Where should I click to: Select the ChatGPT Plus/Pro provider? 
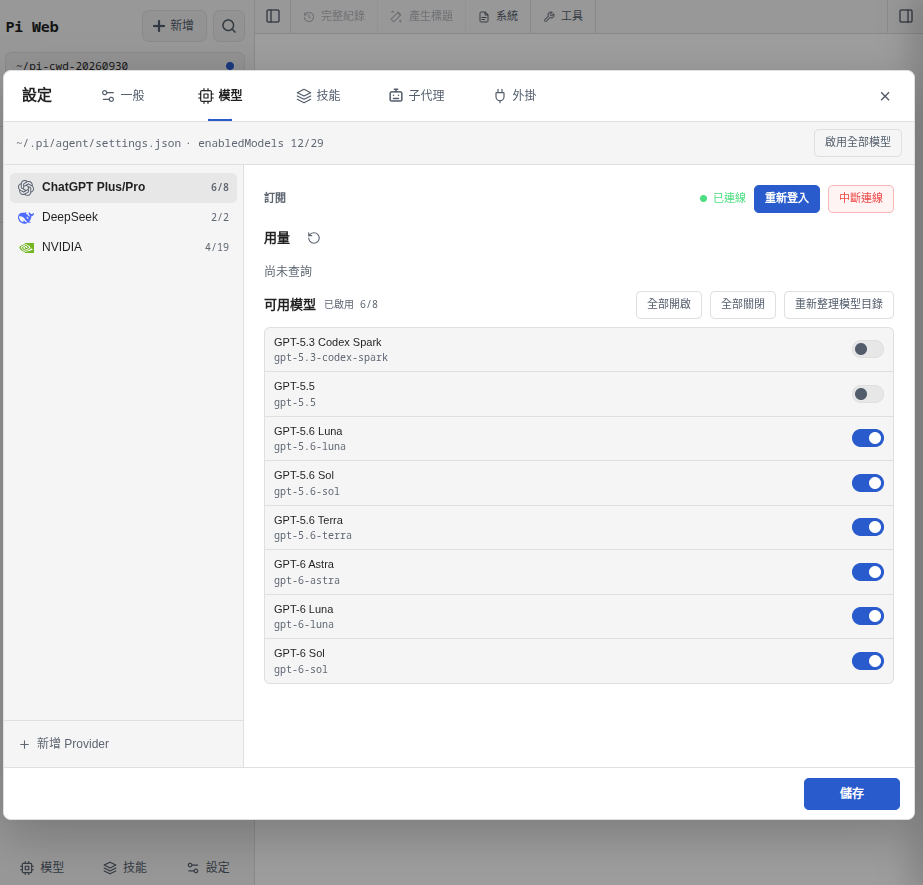point(124,187)
